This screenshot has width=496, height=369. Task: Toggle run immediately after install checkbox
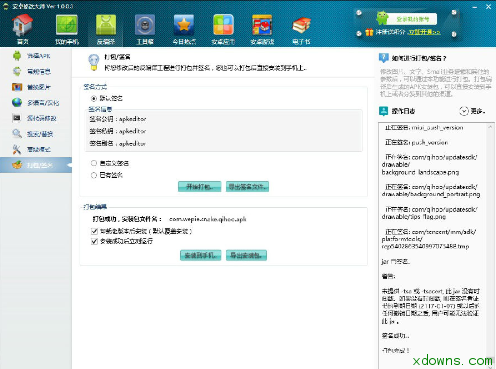tap(94, 241)
